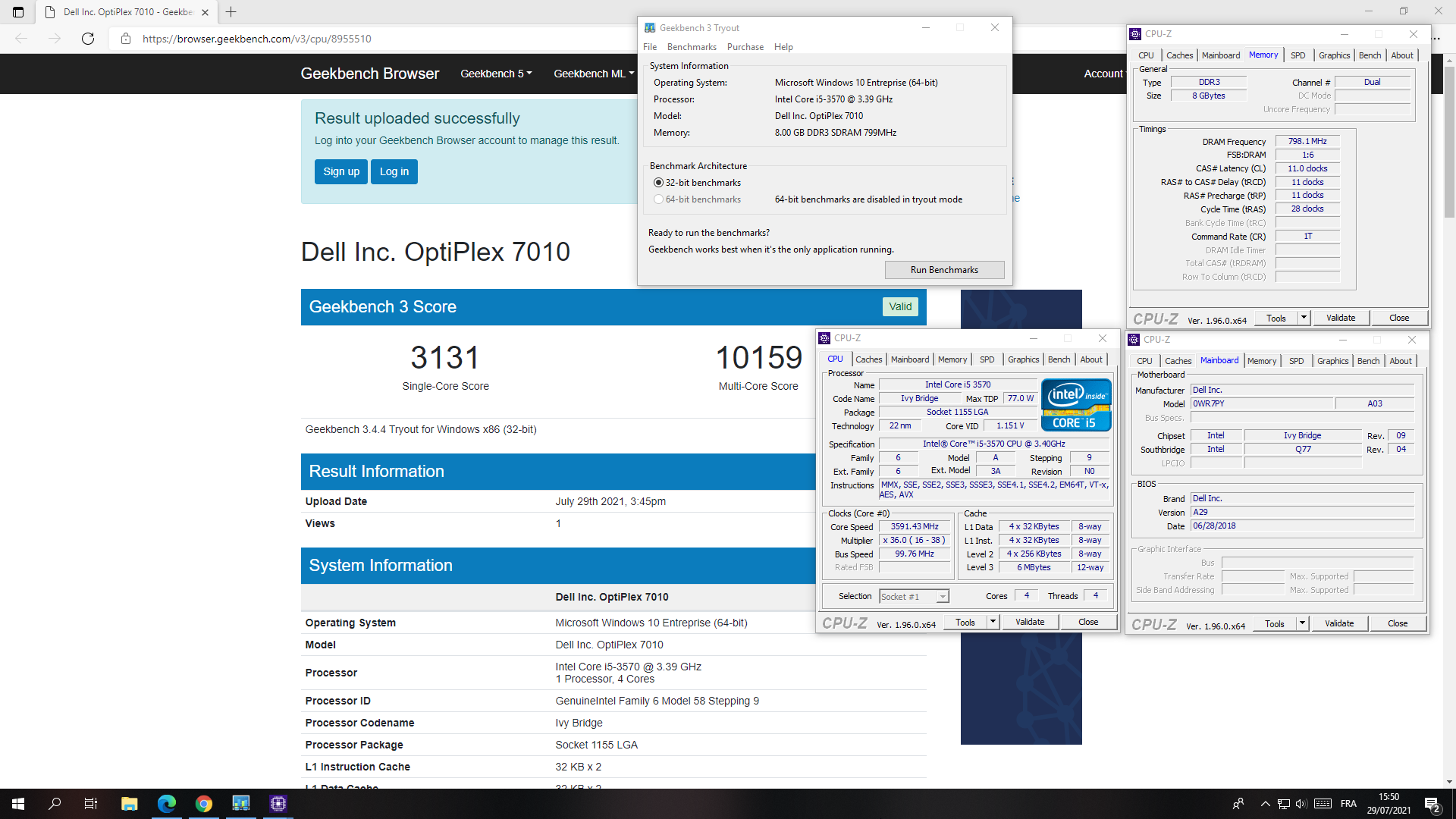Click the Sign up button
Image resolution: width=1456 pixels, height=819 pixels.
click(341, 171)
